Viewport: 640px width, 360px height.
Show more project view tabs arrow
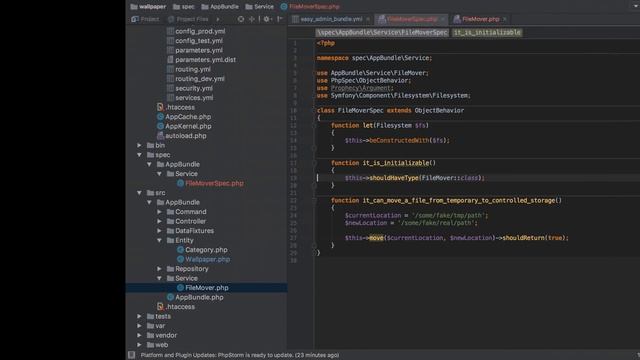(x=218, y=19)
